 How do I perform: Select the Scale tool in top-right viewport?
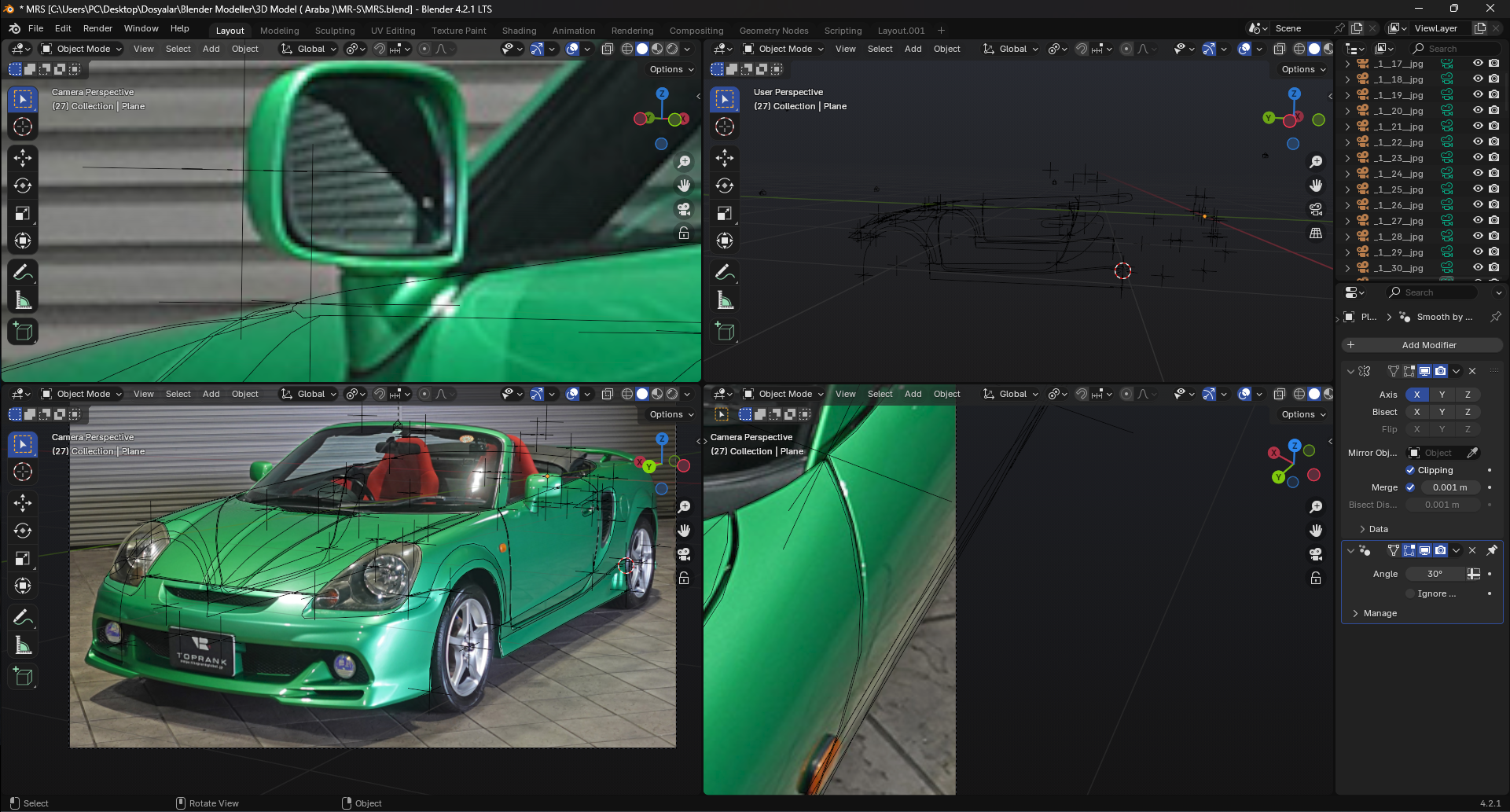(725, 213)
